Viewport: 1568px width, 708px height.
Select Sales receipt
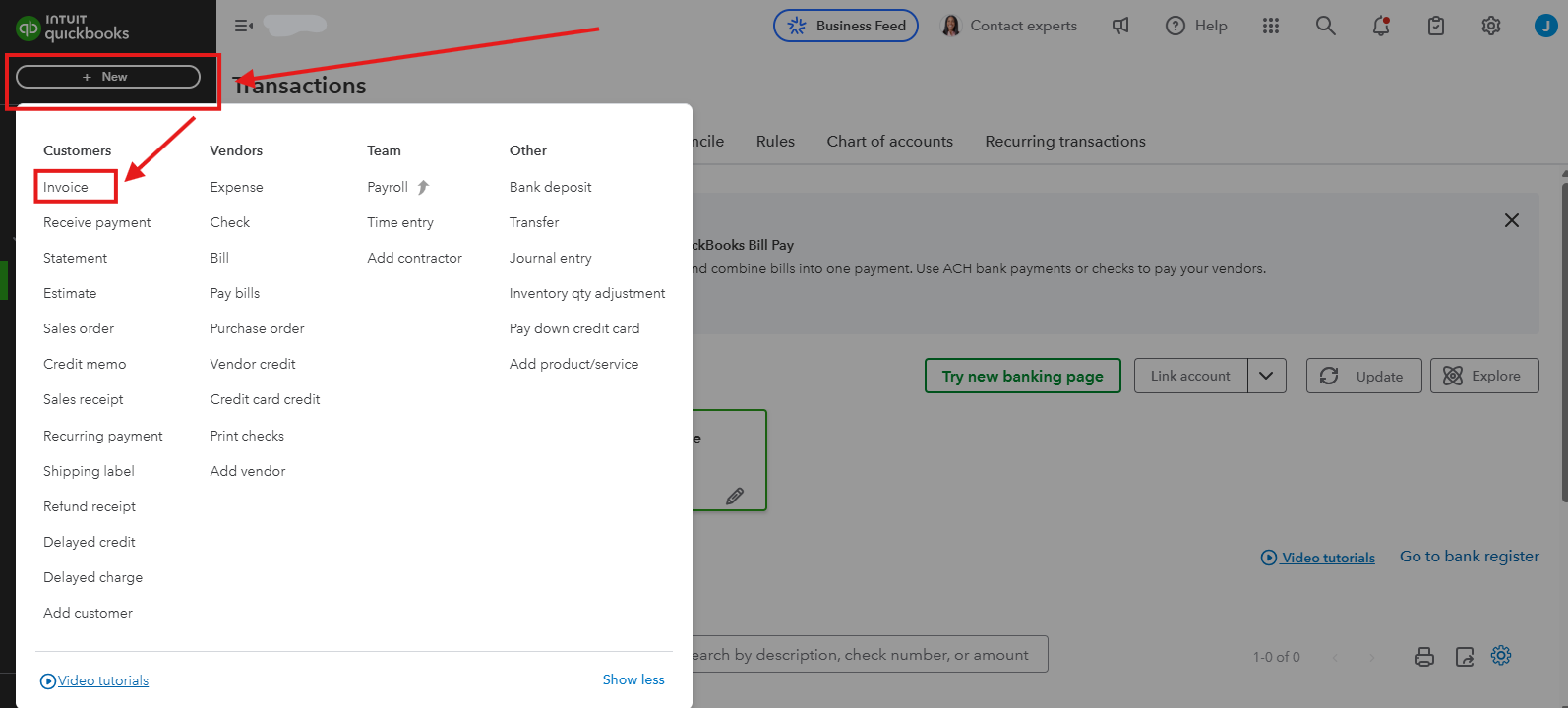pyautogui.click(x=84, y=399)
